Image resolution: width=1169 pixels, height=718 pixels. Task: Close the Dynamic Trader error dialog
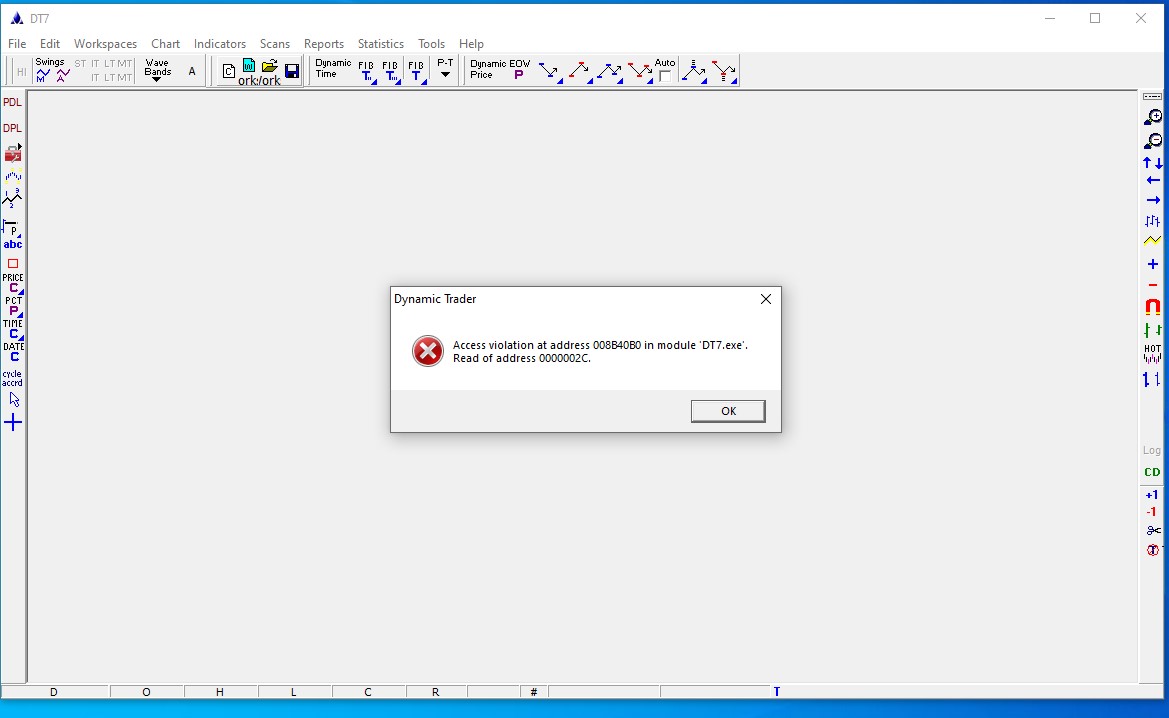pos(766,299)
